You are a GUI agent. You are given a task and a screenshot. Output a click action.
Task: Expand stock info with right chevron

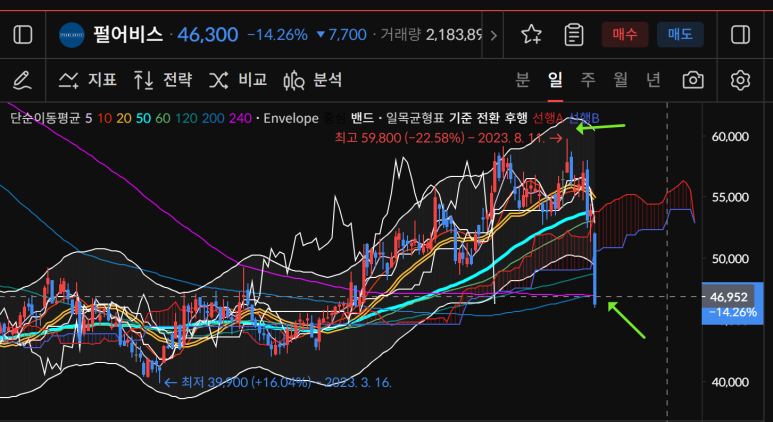click(494, 35)
